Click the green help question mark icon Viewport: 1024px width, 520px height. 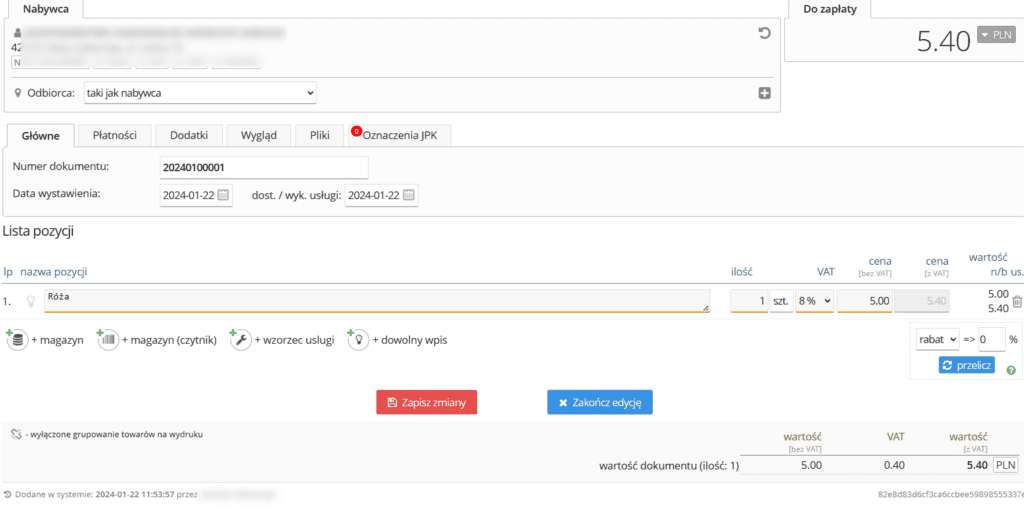click(1011, 370)
